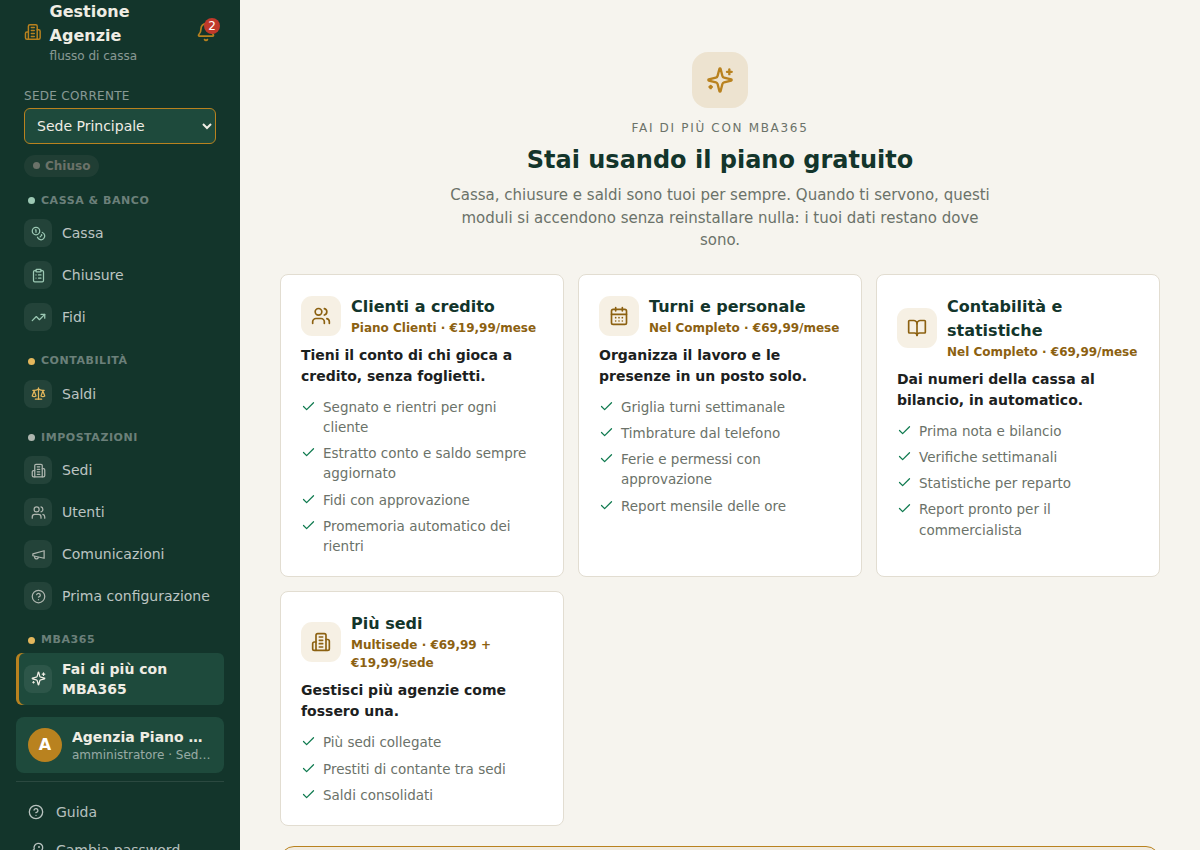The image size is (1200, 850).
Task: Open Prima configurazione
Action: tap(120, 596)
